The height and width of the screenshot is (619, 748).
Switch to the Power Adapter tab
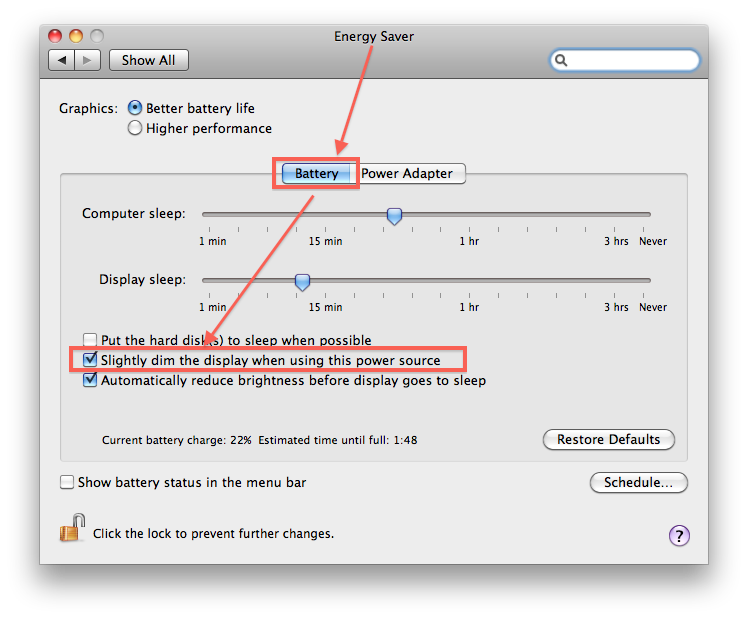pos(408,173)
